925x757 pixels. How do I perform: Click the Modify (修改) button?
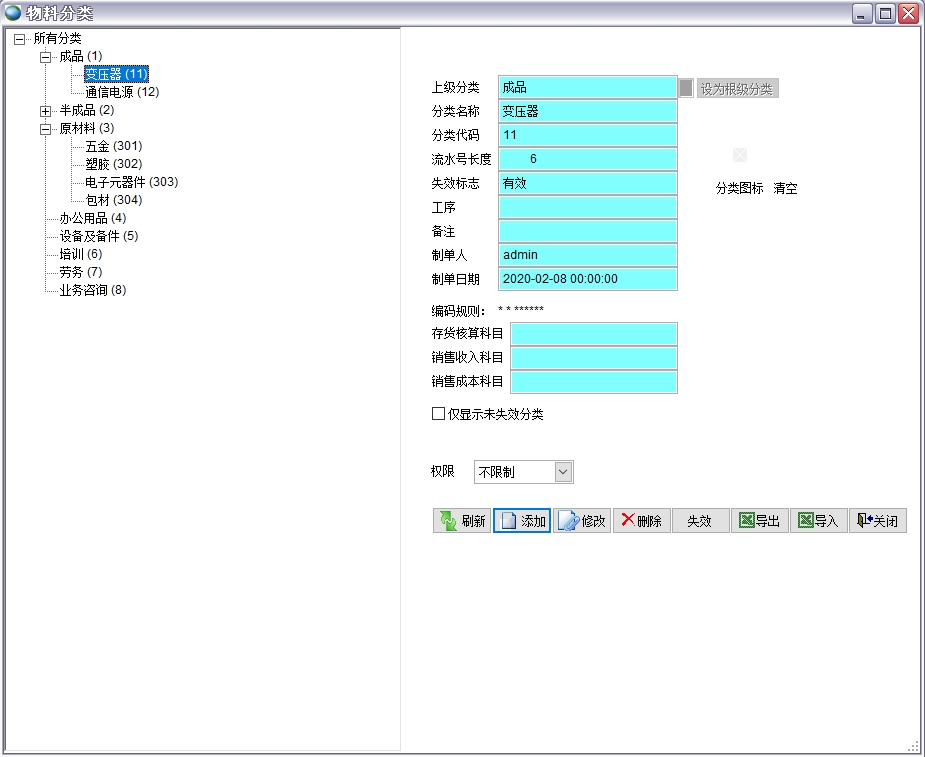click(x=582, y=521)
